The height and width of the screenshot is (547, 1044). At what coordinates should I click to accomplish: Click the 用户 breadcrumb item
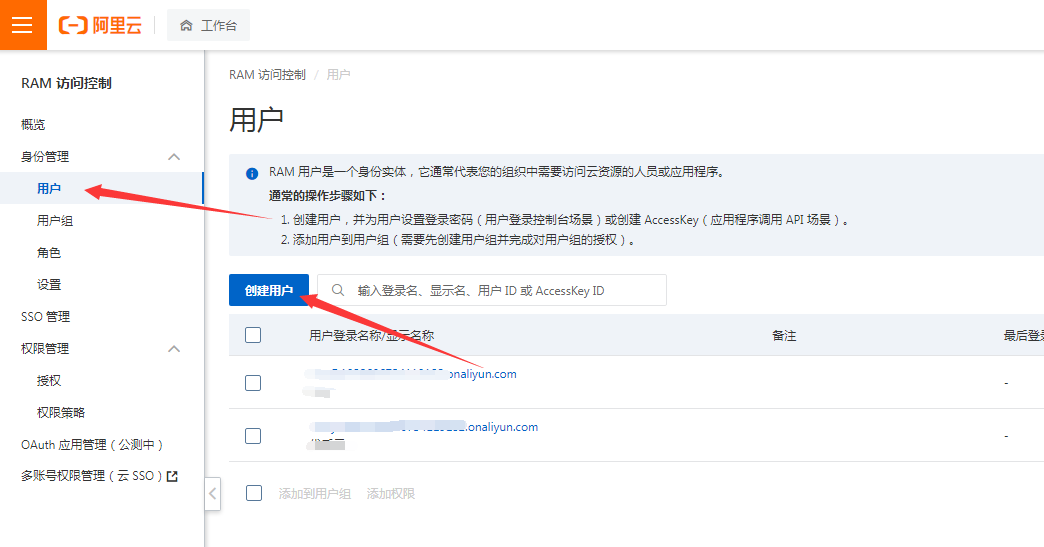pyautogui.click(x=338, y=75)
